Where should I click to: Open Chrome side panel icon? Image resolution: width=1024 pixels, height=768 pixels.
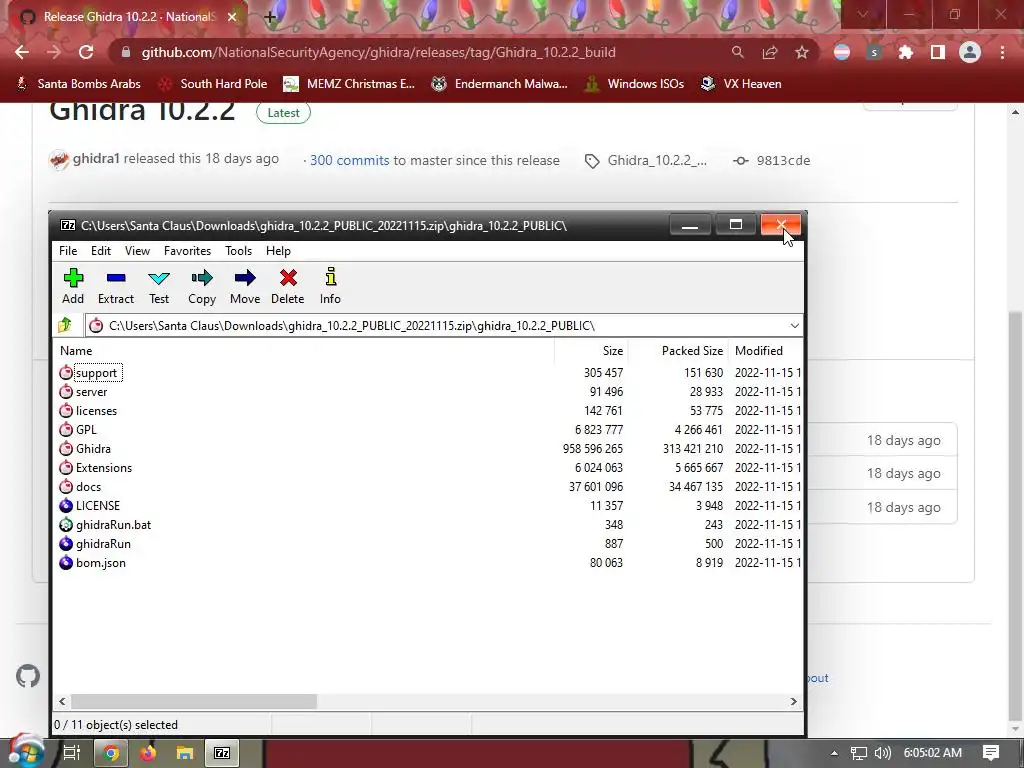click(938, 52)
